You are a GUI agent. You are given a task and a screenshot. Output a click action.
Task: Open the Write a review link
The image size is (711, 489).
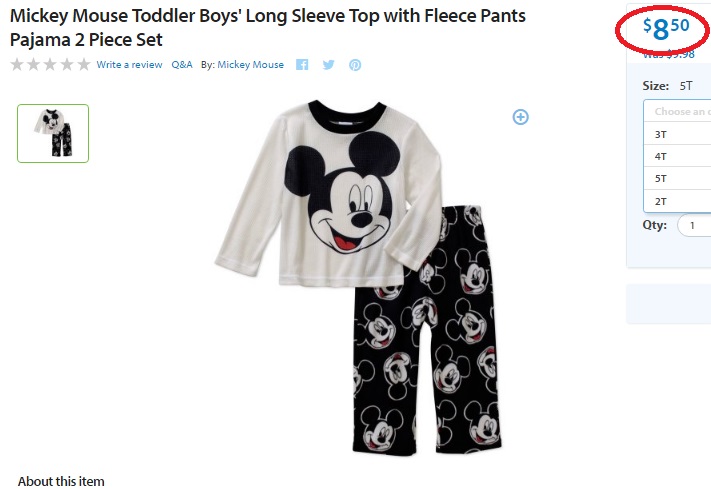(x=129, y=65)
